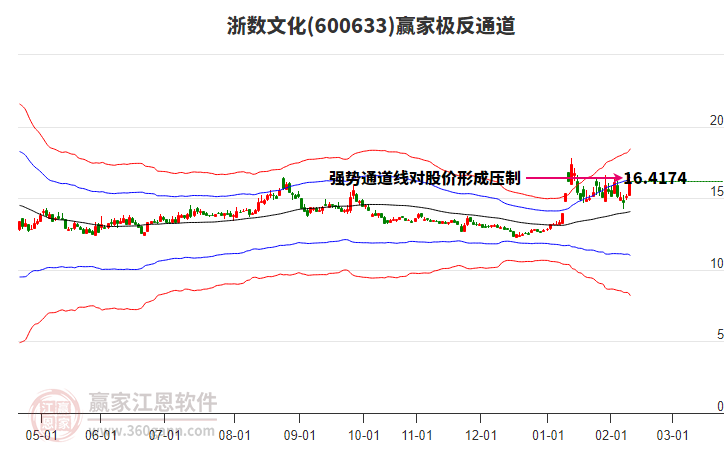Click the 11-01 date axis label
This screenshot has height=450, width=726.
tap(417, 435)
